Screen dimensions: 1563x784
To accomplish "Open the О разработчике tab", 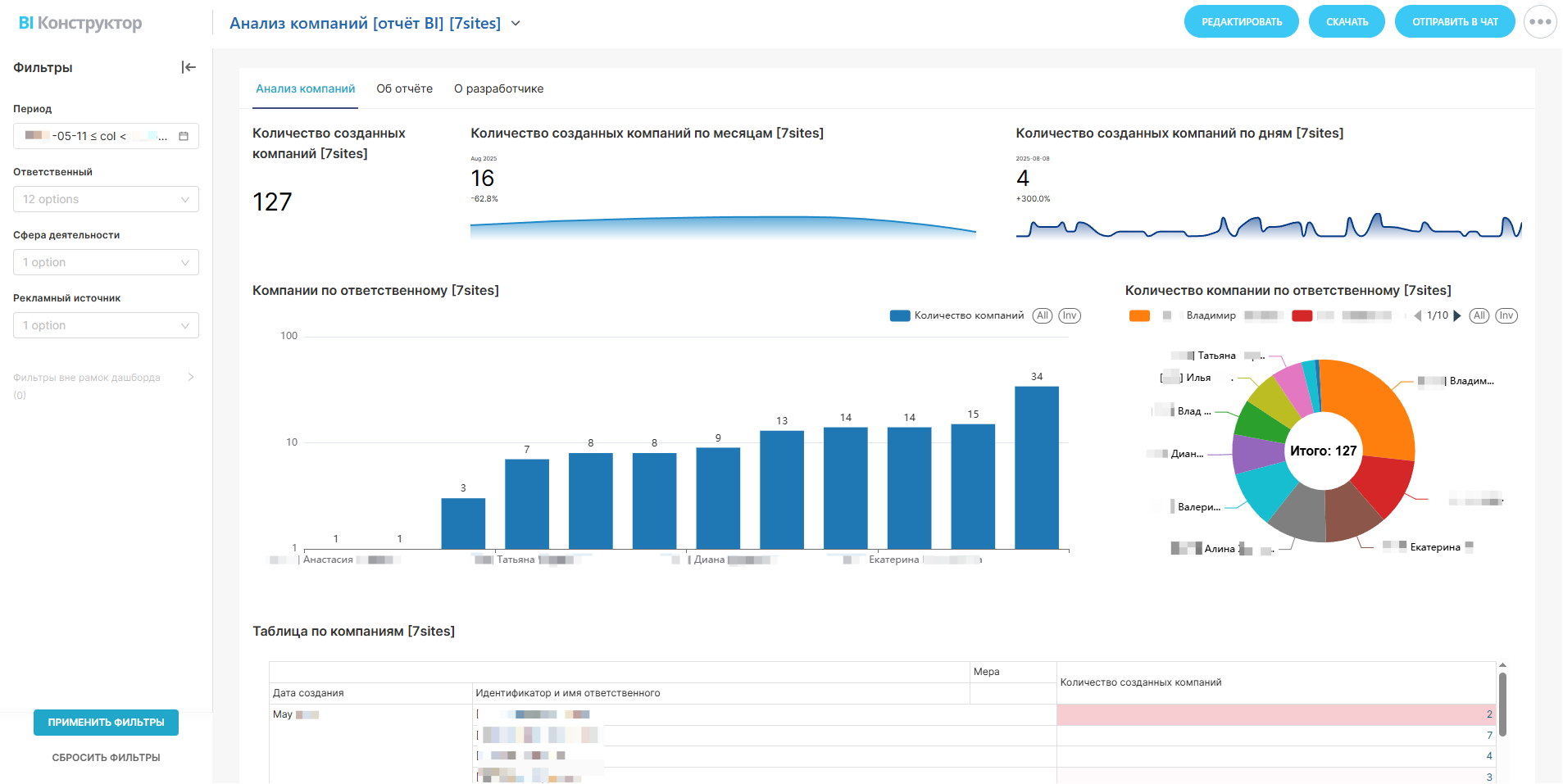I will pos(498,88).
